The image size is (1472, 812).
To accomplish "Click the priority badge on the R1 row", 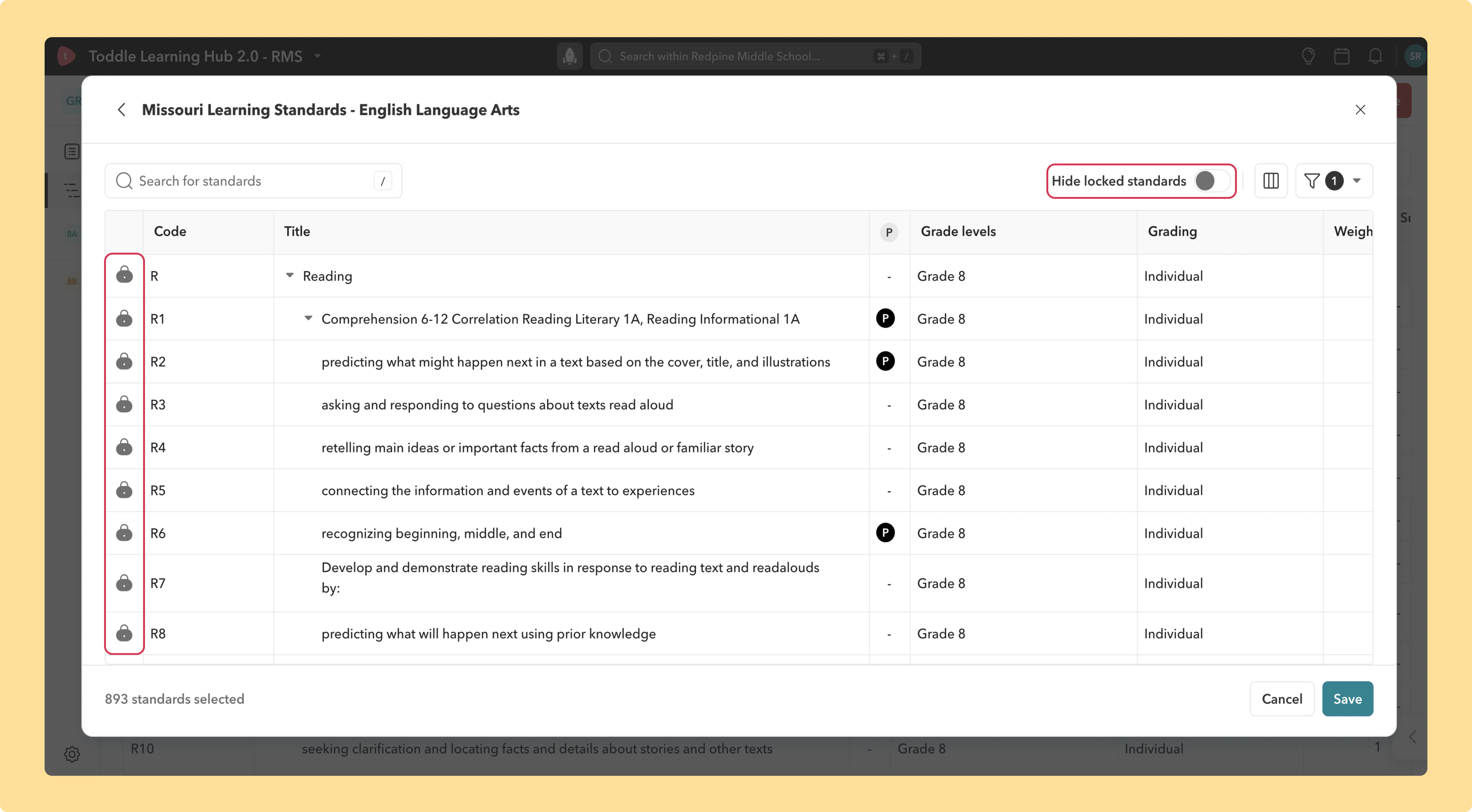I will click(885, 318).
